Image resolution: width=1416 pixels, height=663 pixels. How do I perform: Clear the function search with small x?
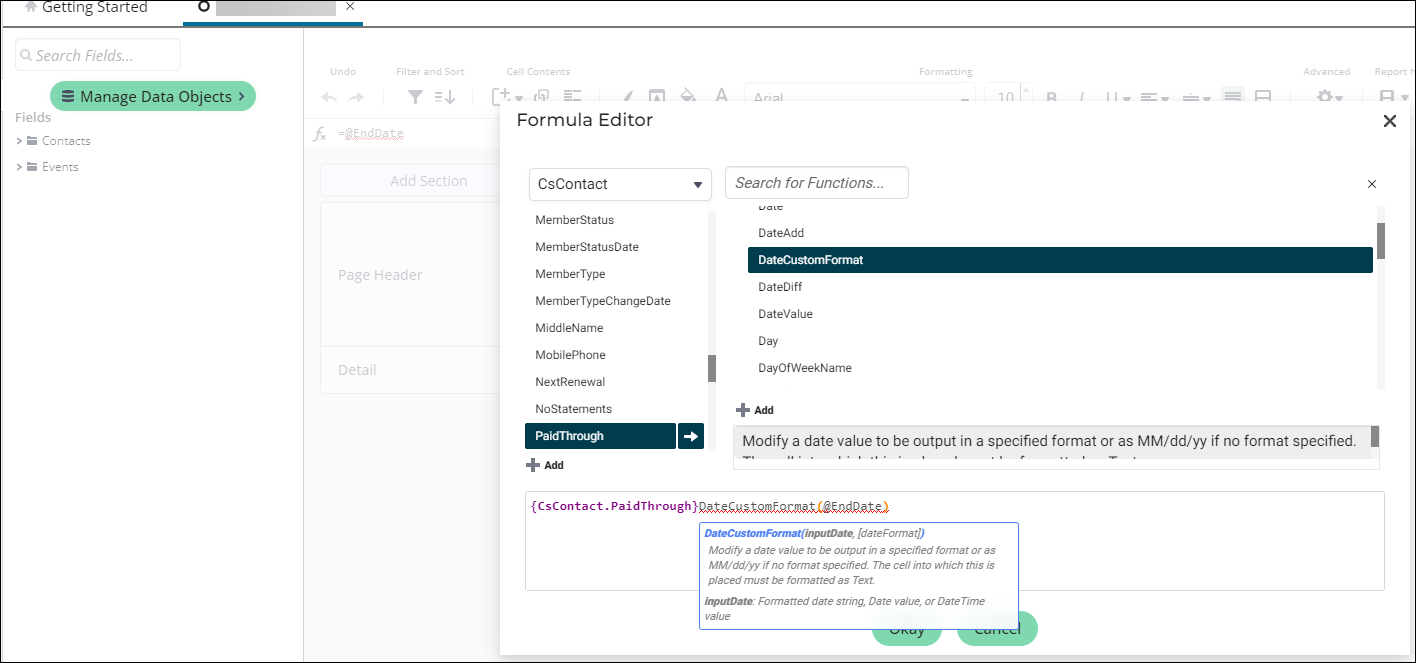(1372, 184)
